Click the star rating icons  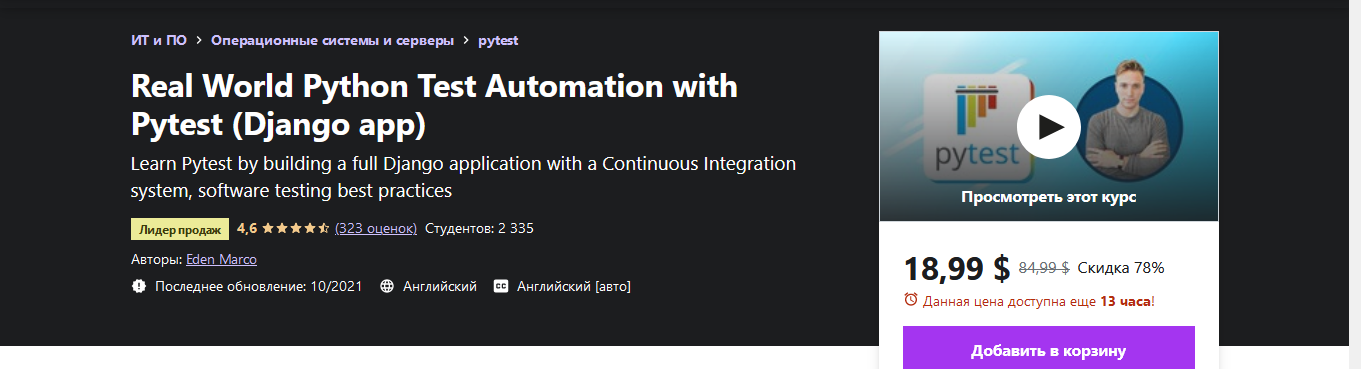[x=296, y=228]
